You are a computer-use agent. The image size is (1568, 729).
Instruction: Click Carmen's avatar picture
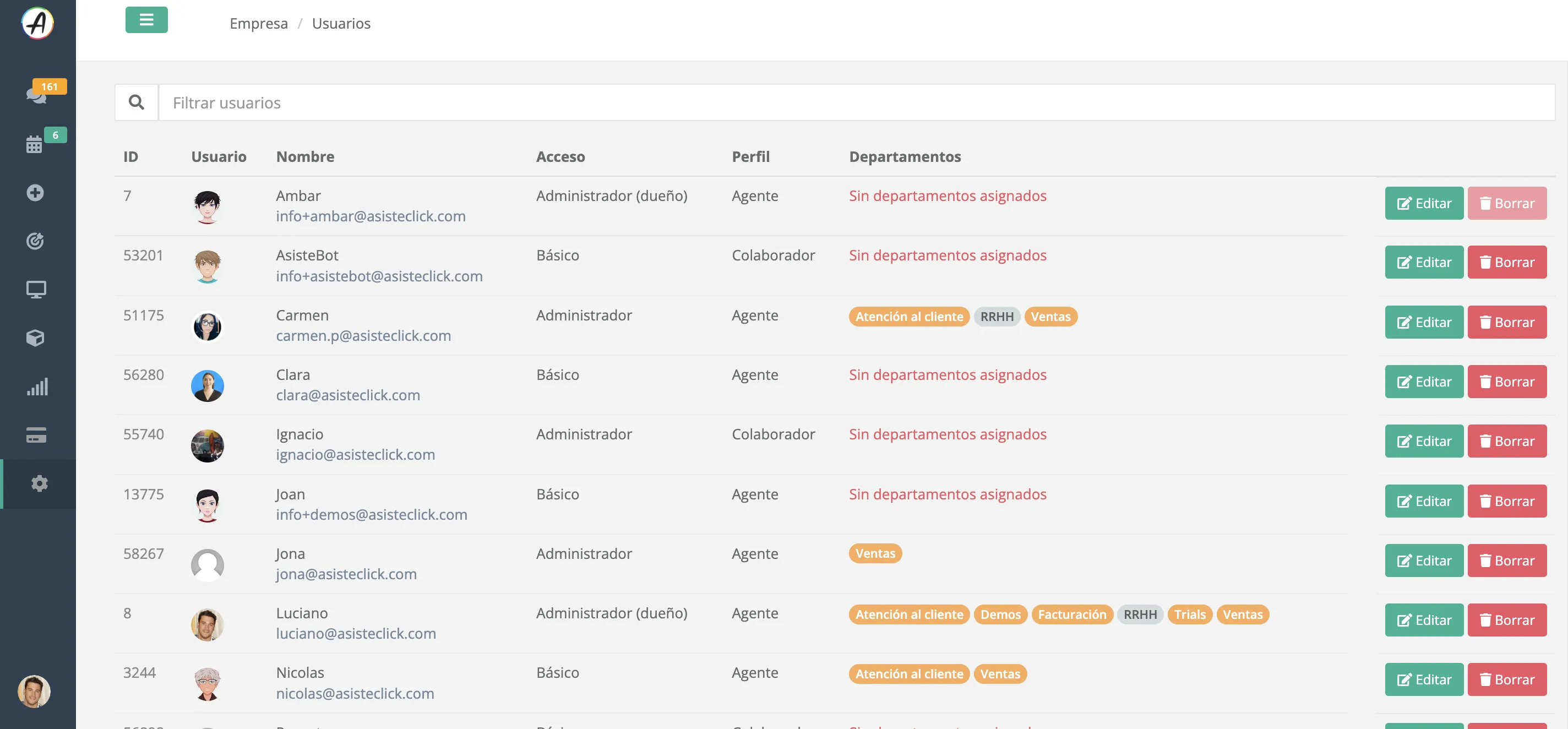click(x=208, y=327)
